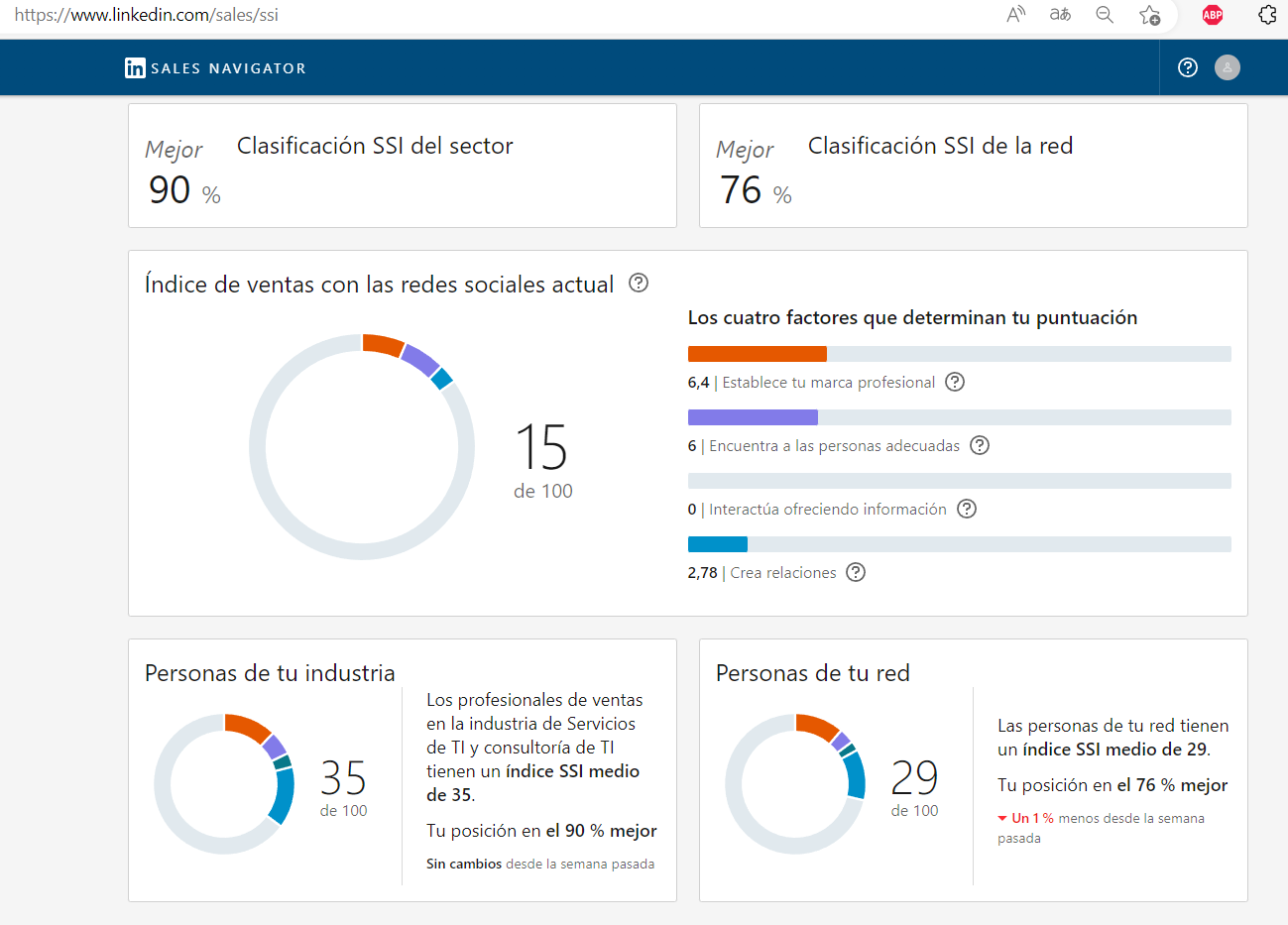Click the score 15 de 100
Screen dimensions: 1288x925
tap(542, 461)
